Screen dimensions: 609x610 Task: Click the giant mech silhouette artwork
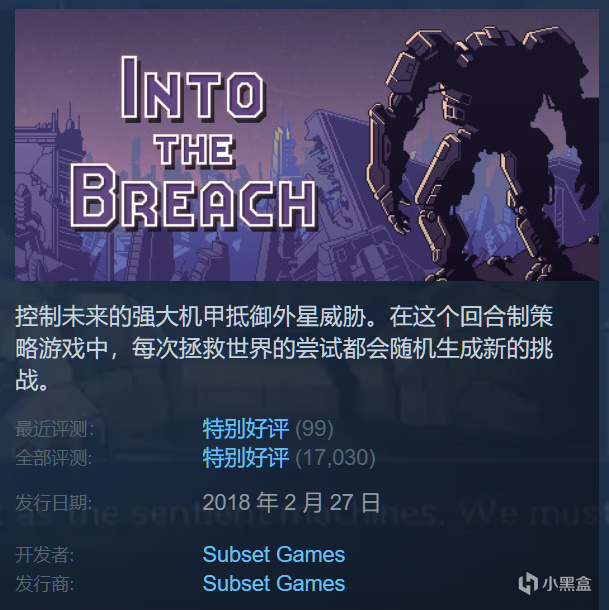coord(481,152)
